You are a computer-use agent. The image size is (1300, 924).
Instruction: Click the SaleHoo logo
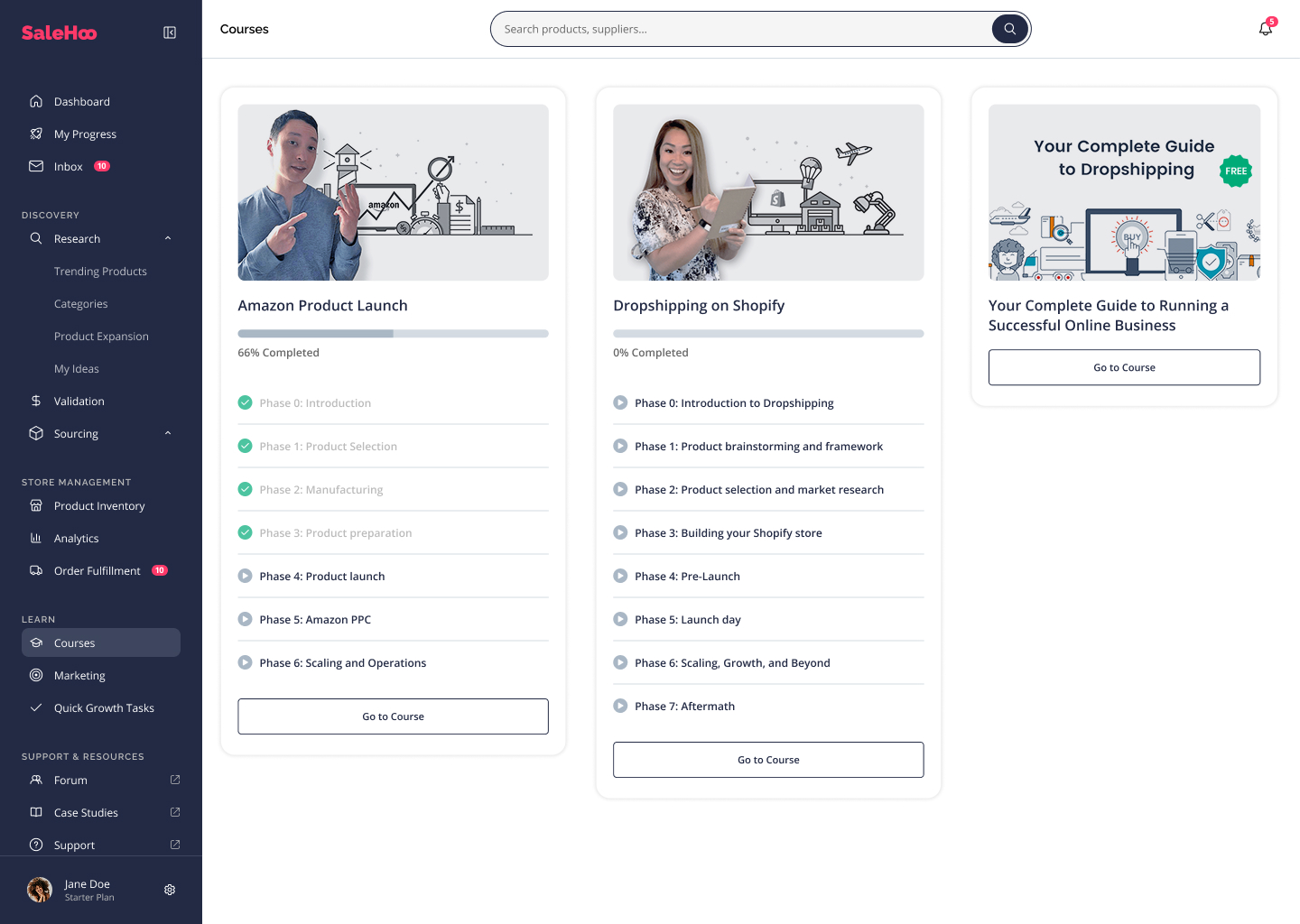coord(60,32)
